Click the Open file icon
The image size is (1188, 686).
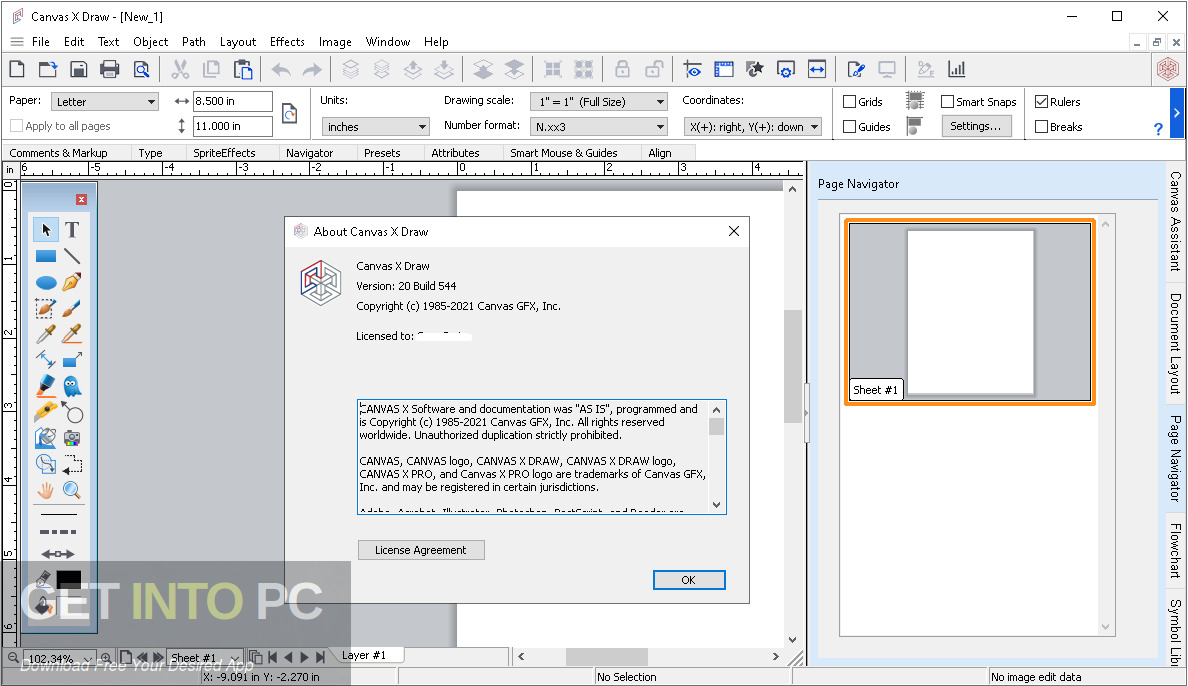(48, 70)
